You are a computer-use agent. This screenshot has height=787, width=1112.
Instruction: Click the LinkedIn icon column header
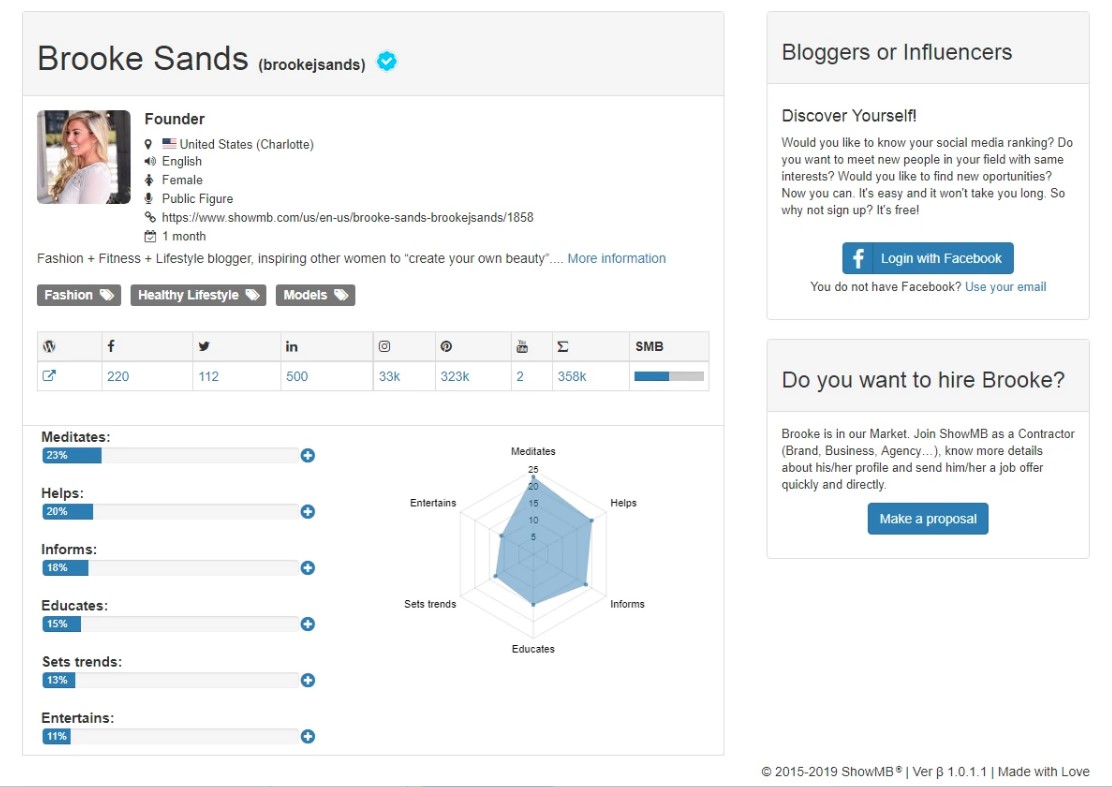(292, 346)
